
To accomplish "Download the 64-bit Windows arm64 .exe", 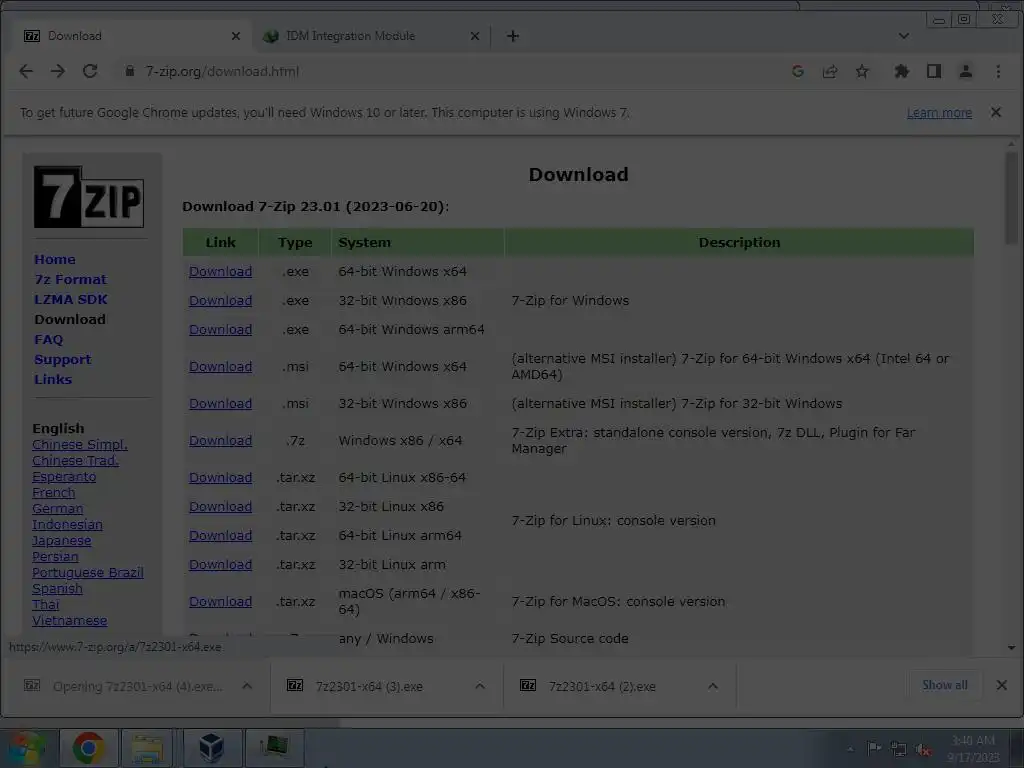I will click(x=221, y=330).
